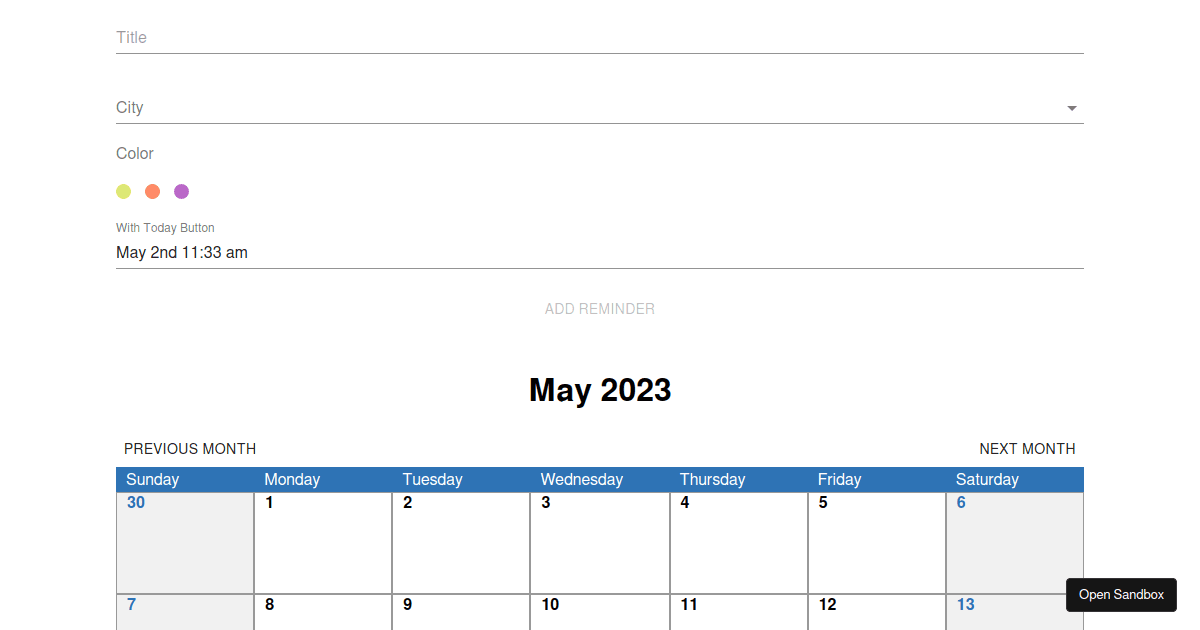Image resolution: width=1200 pixels, height=630 pixels.
Task: Click the Wednesday column header
Action: click(581, 479)
